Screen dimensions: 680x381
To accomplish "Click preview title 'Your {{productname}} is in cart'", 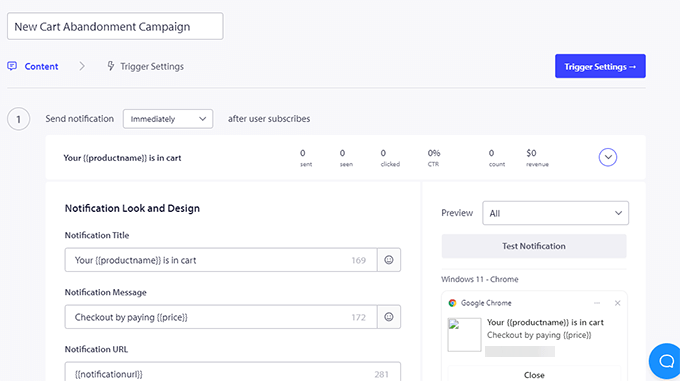I will (x=545, y=322).
